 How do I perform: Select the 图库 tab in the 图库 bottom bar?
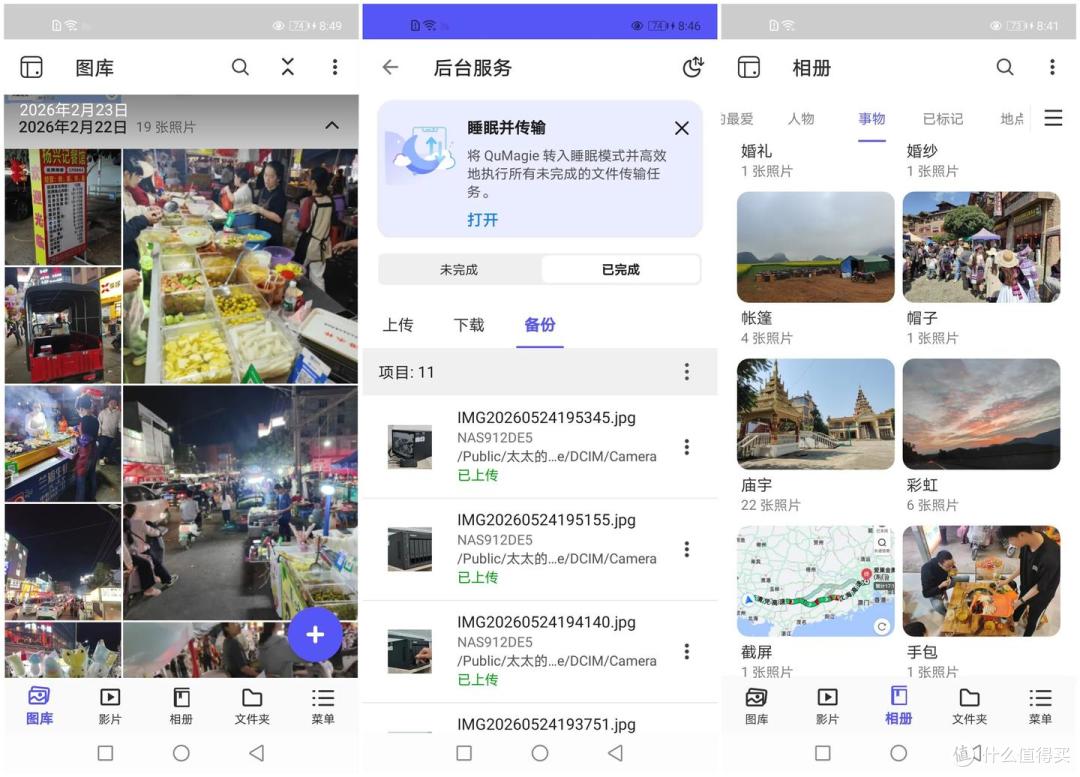[x=39, y=706]
